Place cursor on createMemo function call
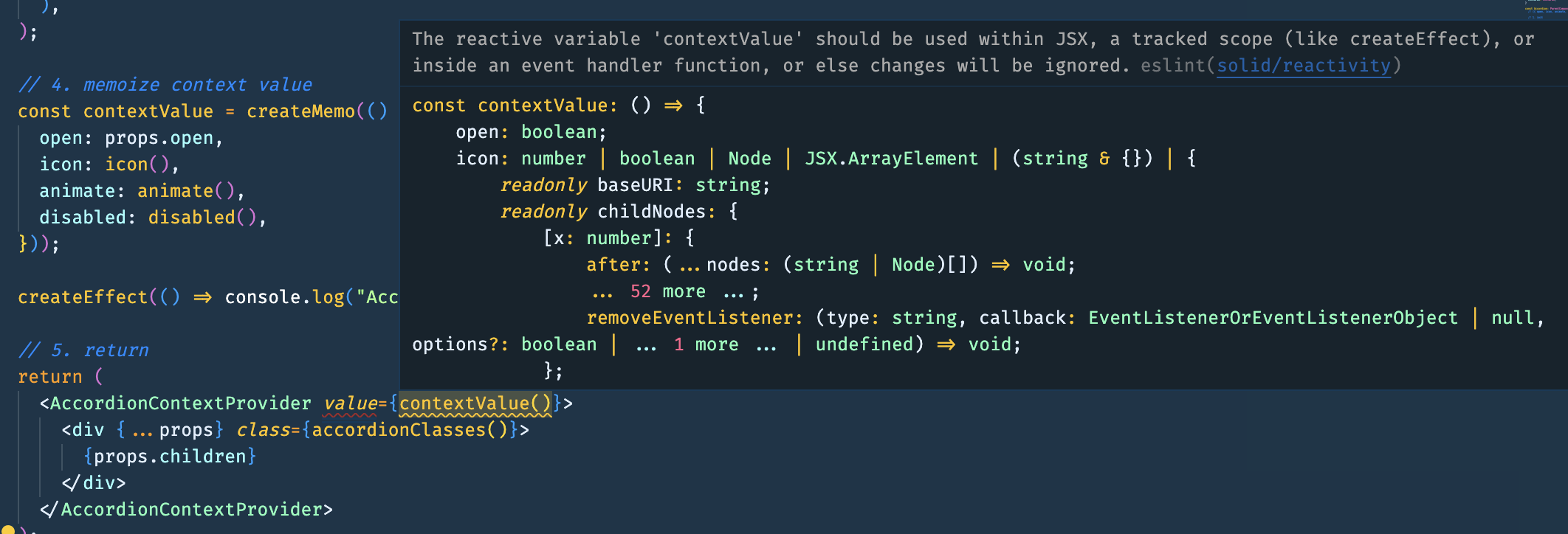Screen dimensions: 1568x534 [x=300, y=111]
